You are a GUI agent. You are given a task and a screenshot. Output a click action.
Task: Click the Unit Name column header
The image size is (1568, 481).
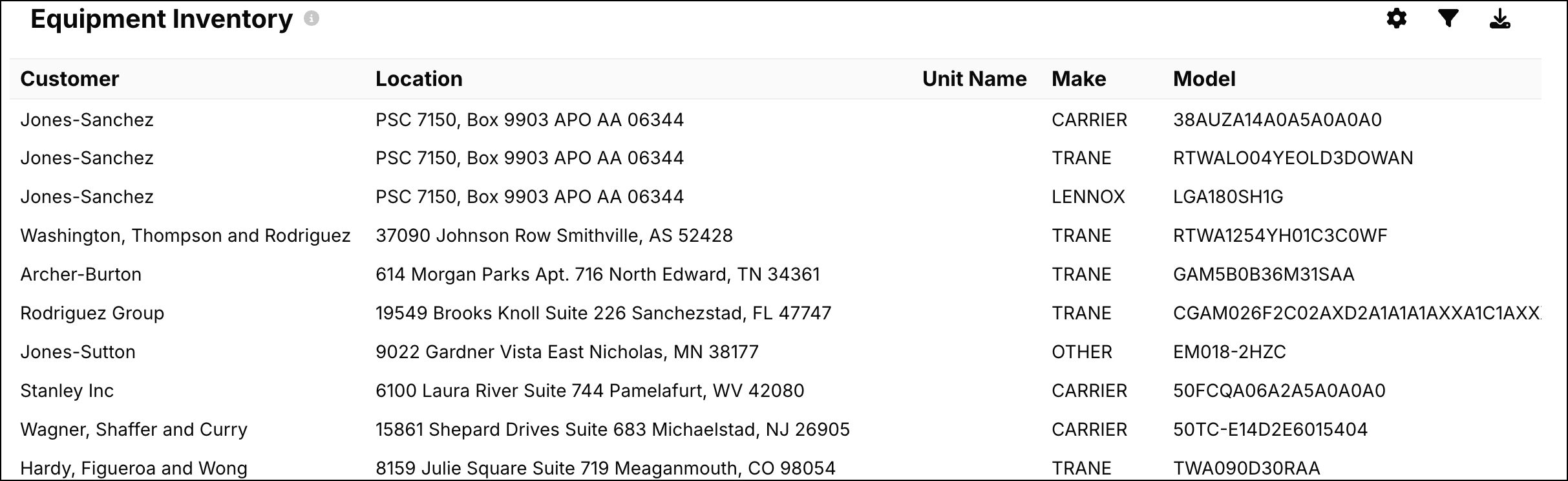[x=974, y=79]
